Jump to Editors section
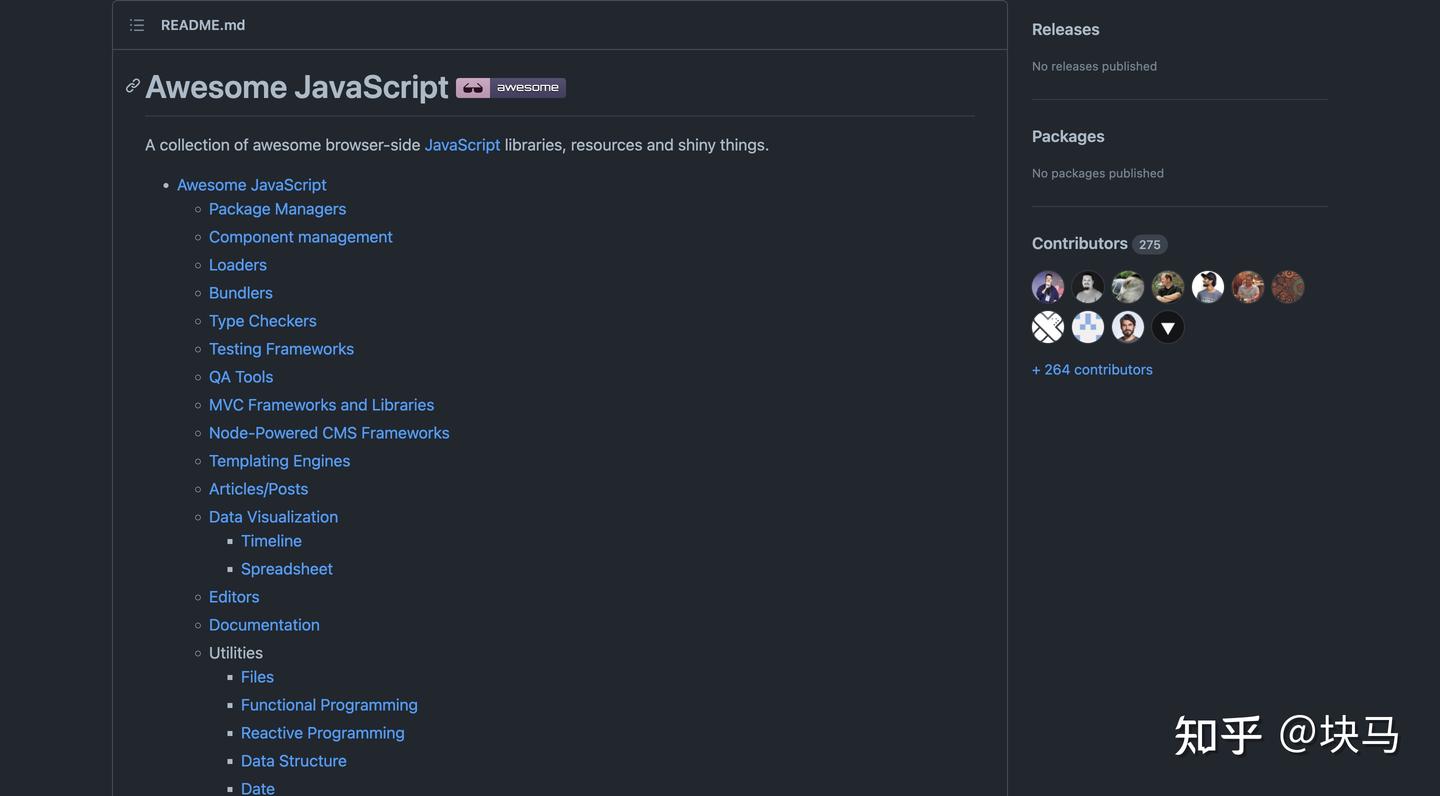The height and width of the screenshot is (796, 1440). pyautogui.click(x=234, y=597)
